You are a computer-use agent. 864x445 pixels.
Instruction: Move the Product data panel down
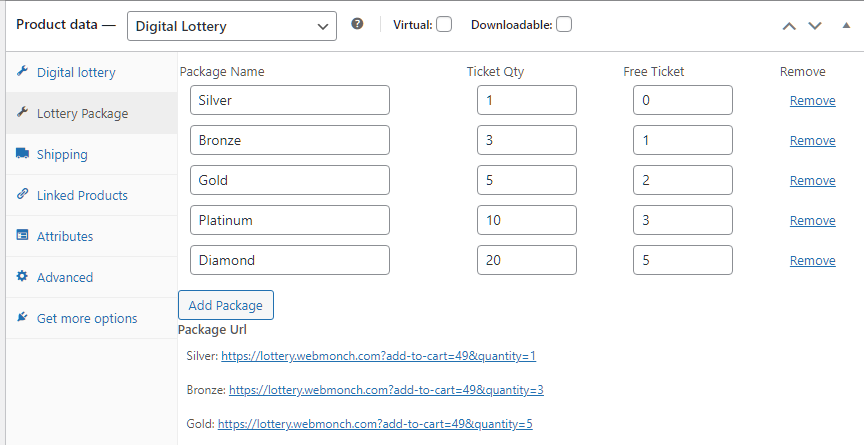click(x=815, y=25)
